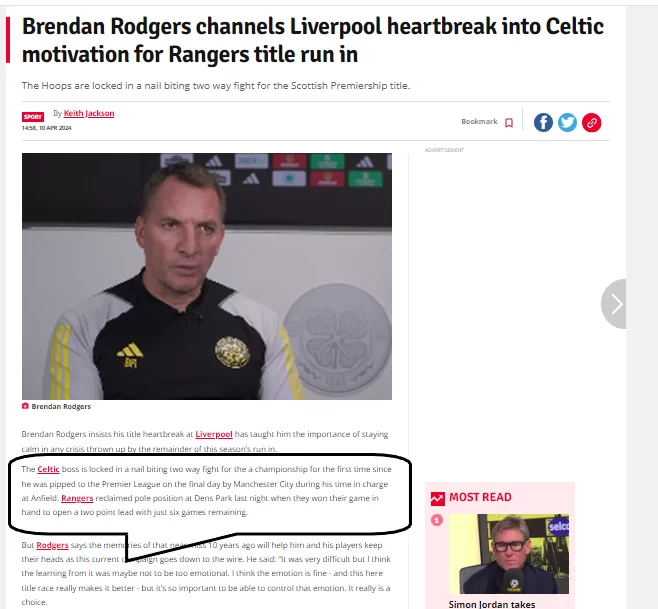The width and height of the screenshot is (658, 609).
Task: Click the article headline about Brendan Rodgers
Action: (313, 40)
